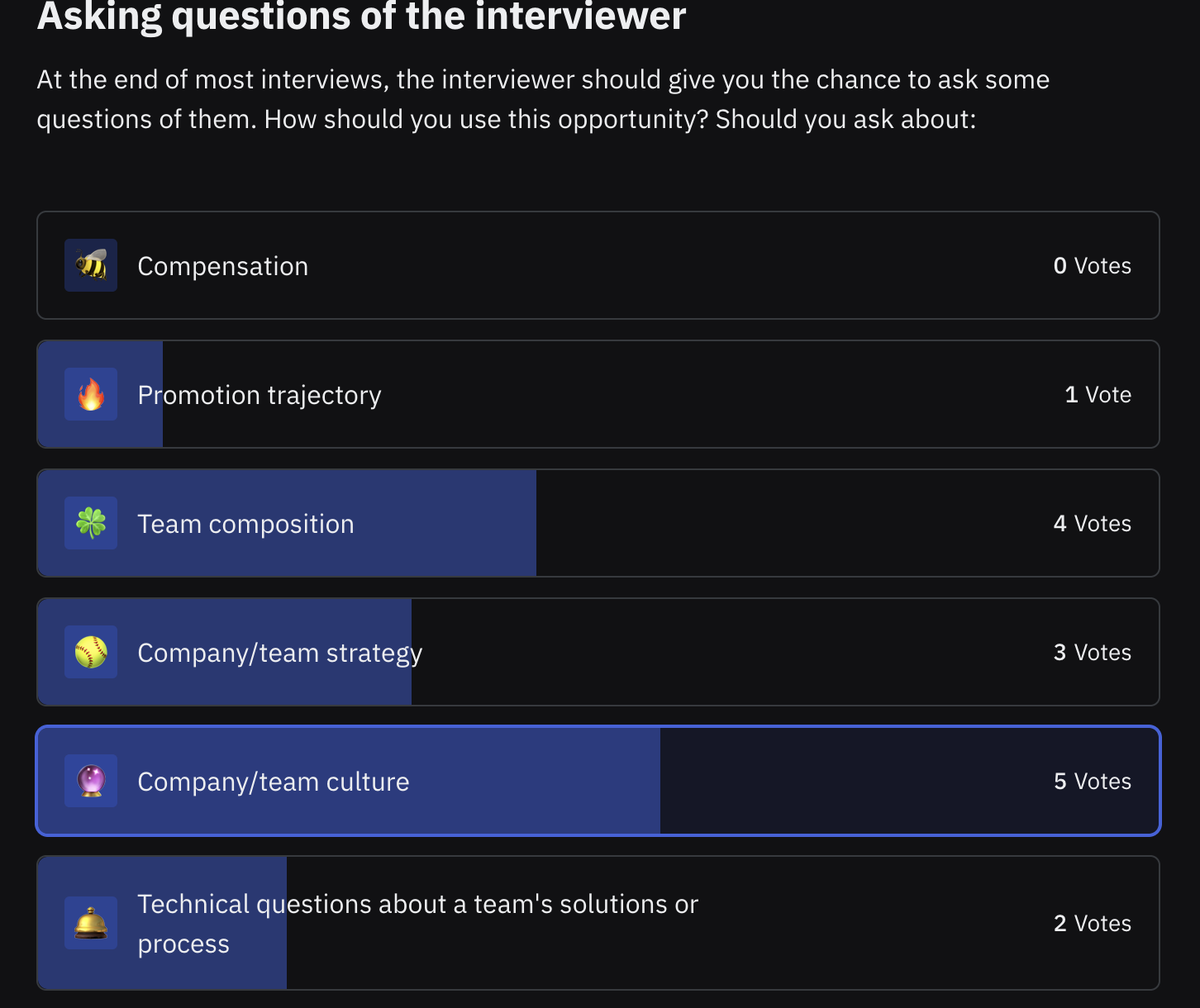Click the four-leaf clover icon
This screenshot has width=1200, height=1008.
(91, 523)
